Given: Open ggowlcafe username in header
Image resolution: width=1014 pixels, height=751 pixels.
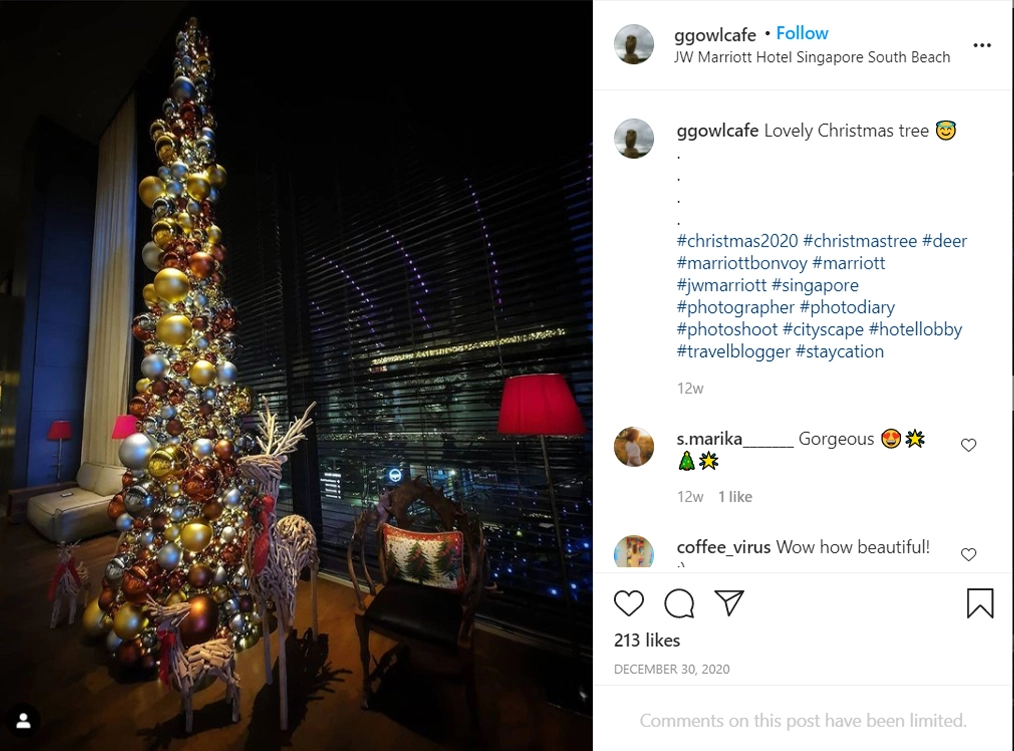Looking at the screenshot, I should (x=715, y=34).
